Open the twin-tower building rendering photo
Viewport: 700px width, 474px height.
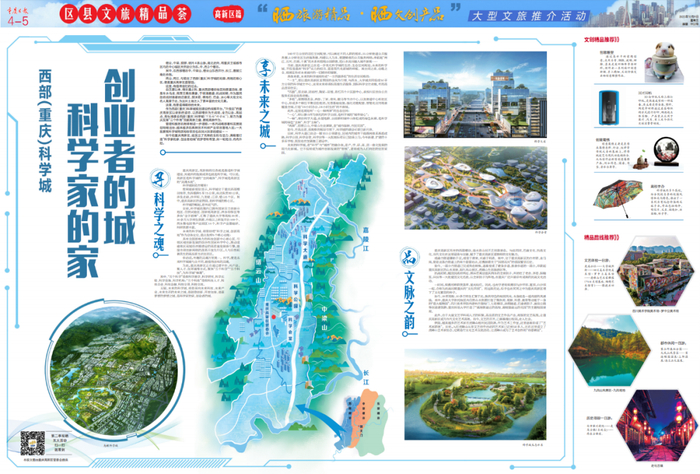tap(475, 94)
